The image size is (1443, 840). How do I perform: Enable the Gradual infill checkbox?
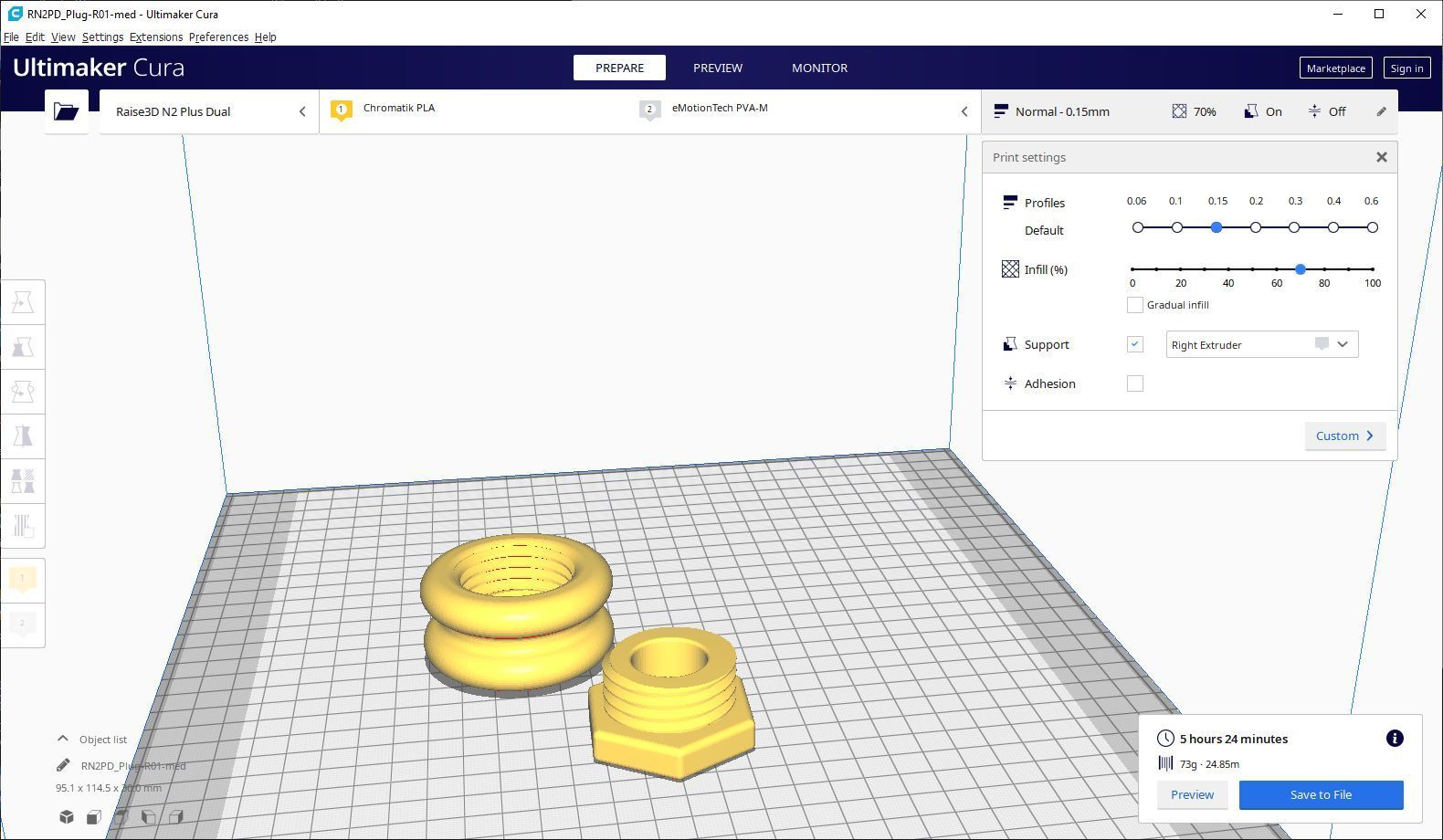(1135, 305)
